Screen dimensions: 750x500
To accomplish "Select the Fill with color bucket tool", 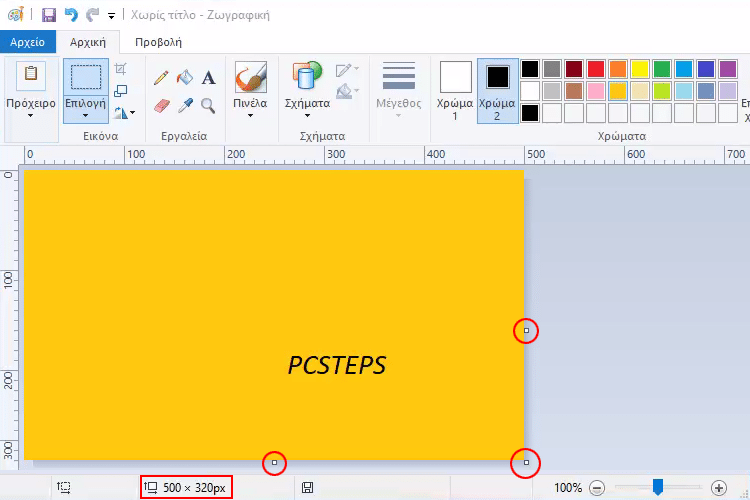I will [185, 78].
